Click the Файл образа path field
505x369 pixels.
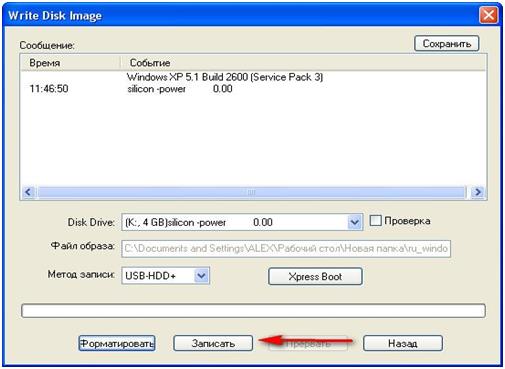point(286,249)
